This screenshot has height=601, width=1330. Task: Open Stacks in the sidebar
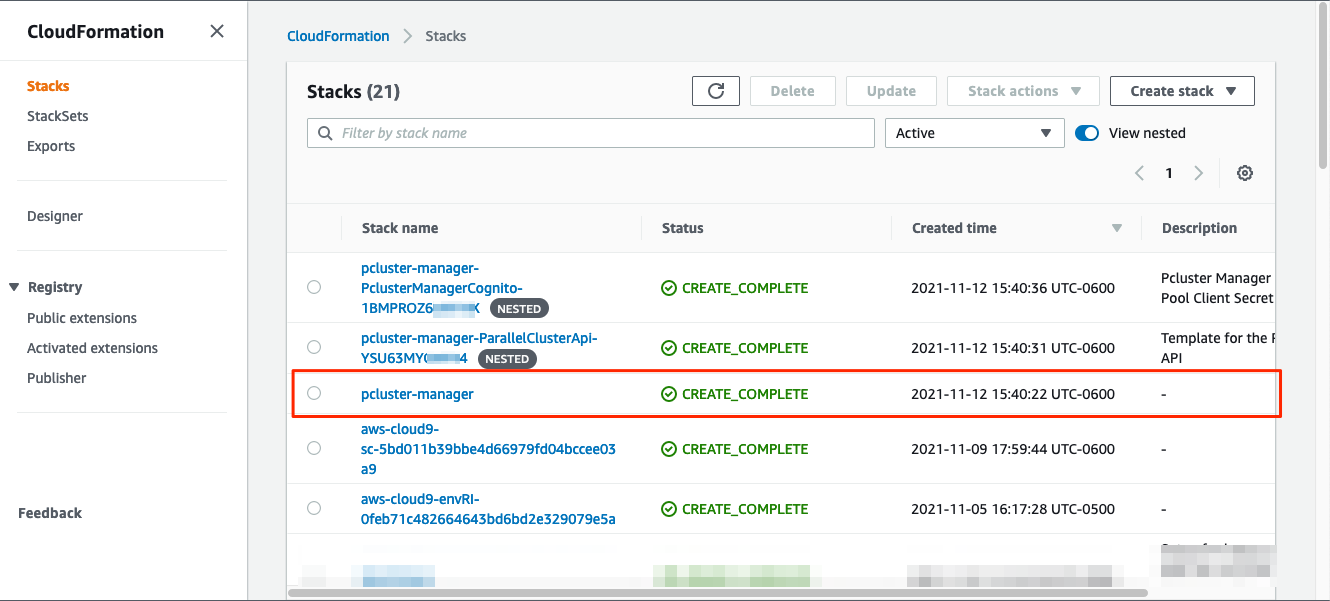pyautogui.click(x=48, y=86)
